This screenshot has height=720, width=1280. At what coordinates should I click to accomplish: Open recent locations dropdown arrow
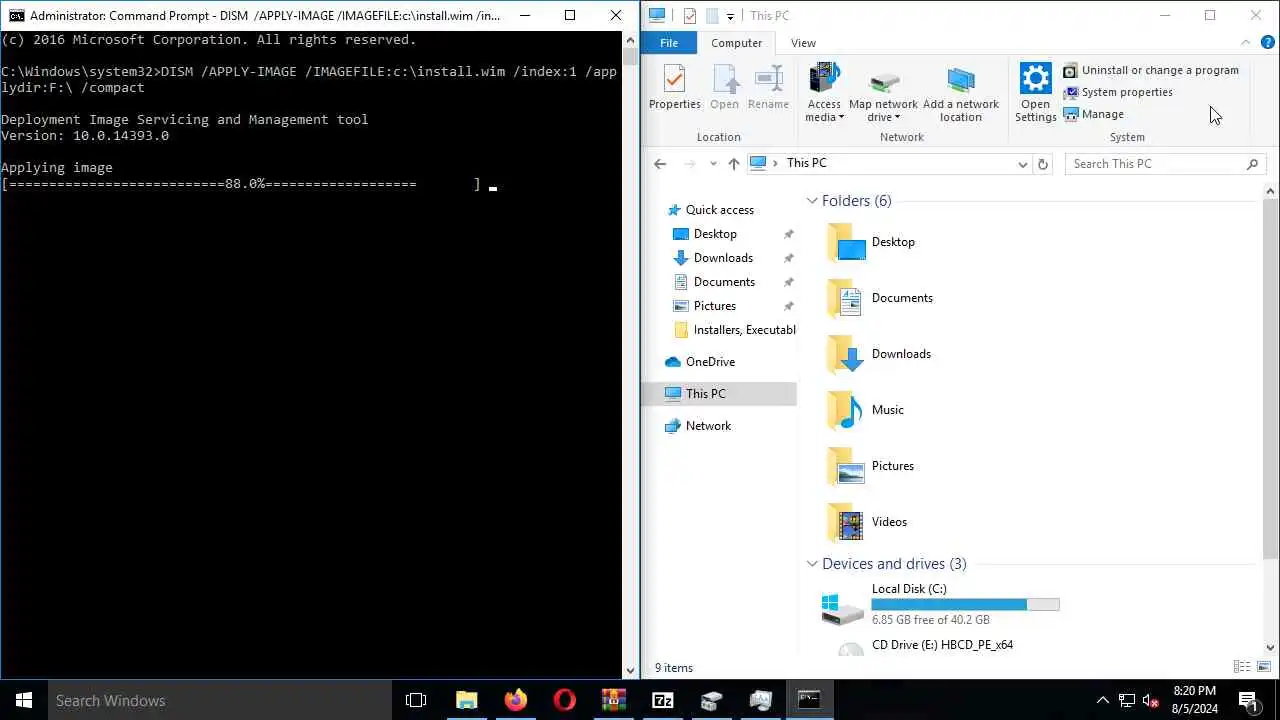[713, 164]
